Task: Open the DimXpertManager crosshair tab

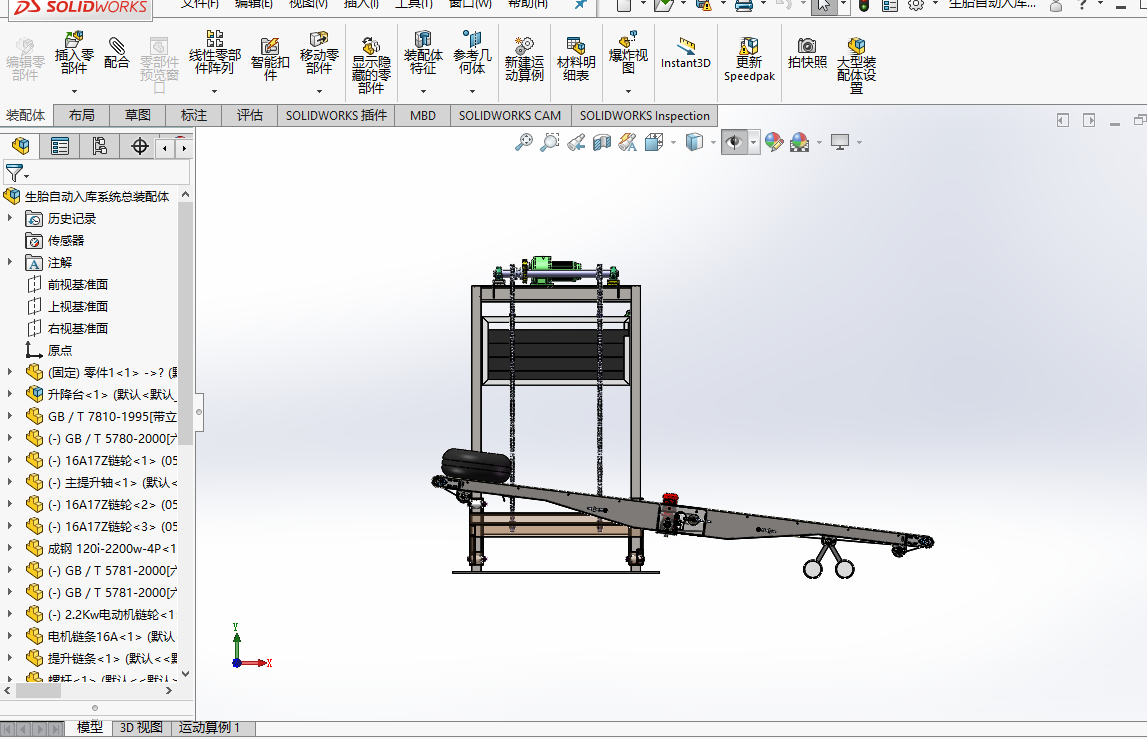Action: 139,146
